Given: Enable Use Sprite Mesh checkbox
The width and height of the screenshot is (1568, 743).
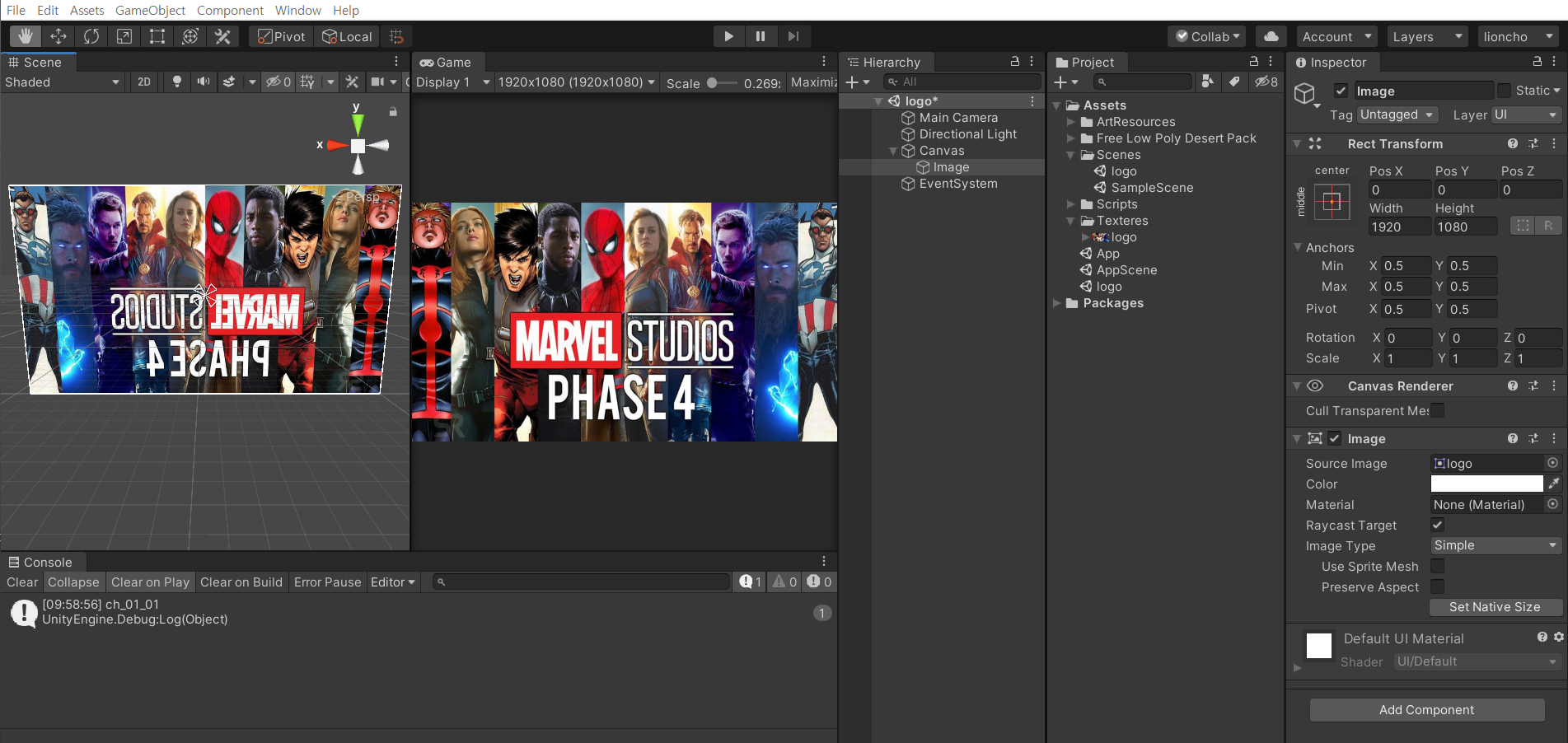Looking at the screenshot, I should [1437, 566].
